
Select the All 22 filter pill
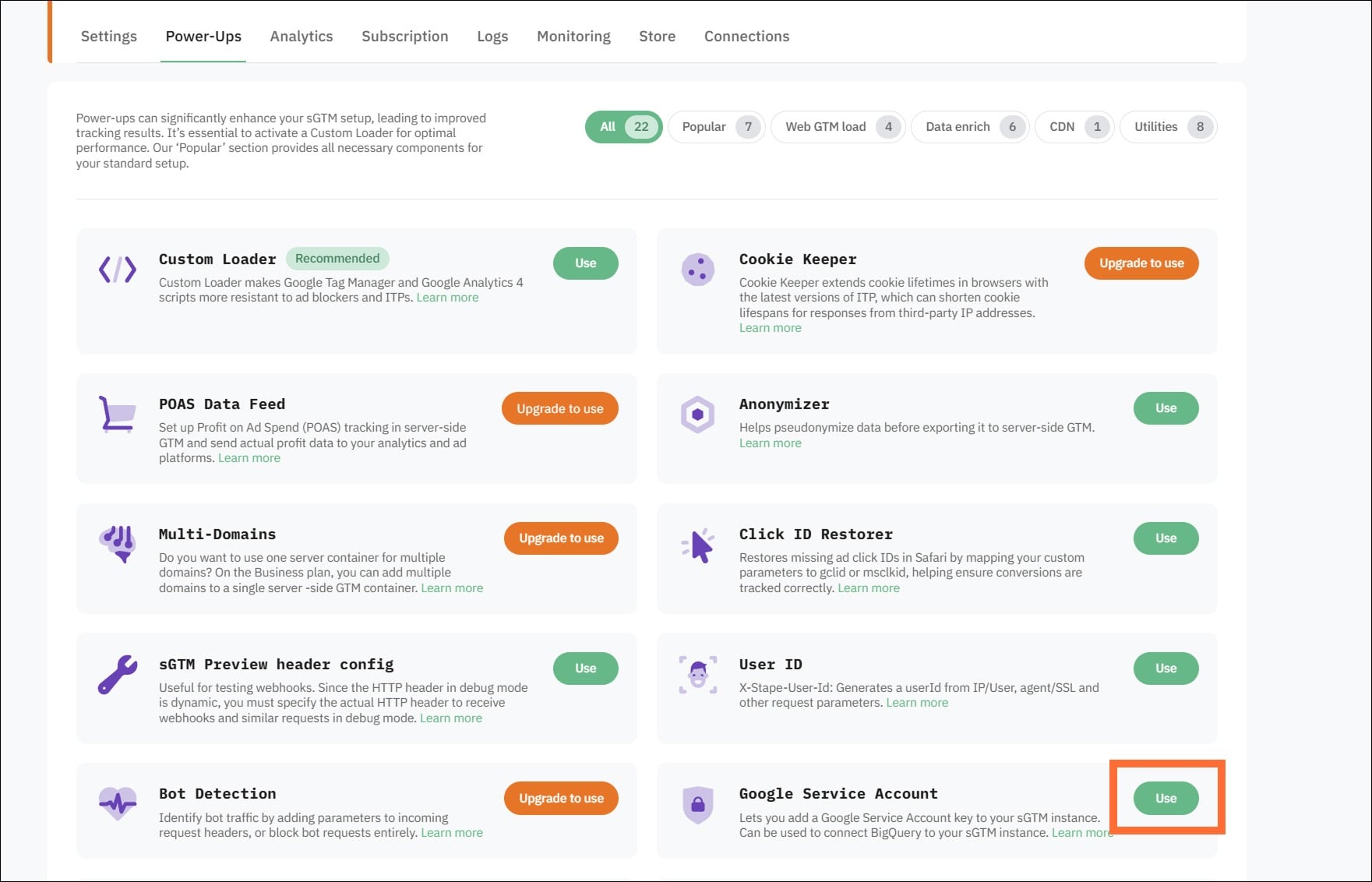click(x=624, y=127)
